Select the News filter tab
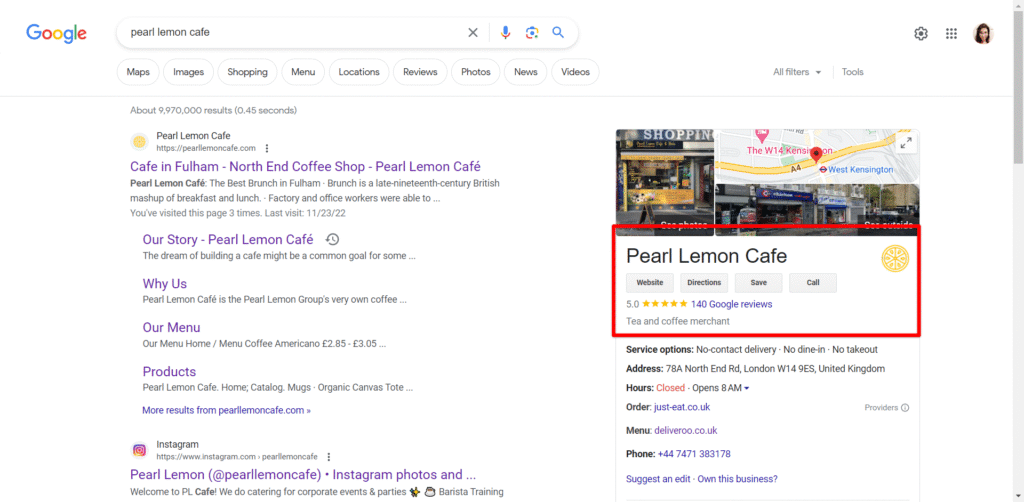The width and height of the screenshot is (1024, 502). [526, 72]
